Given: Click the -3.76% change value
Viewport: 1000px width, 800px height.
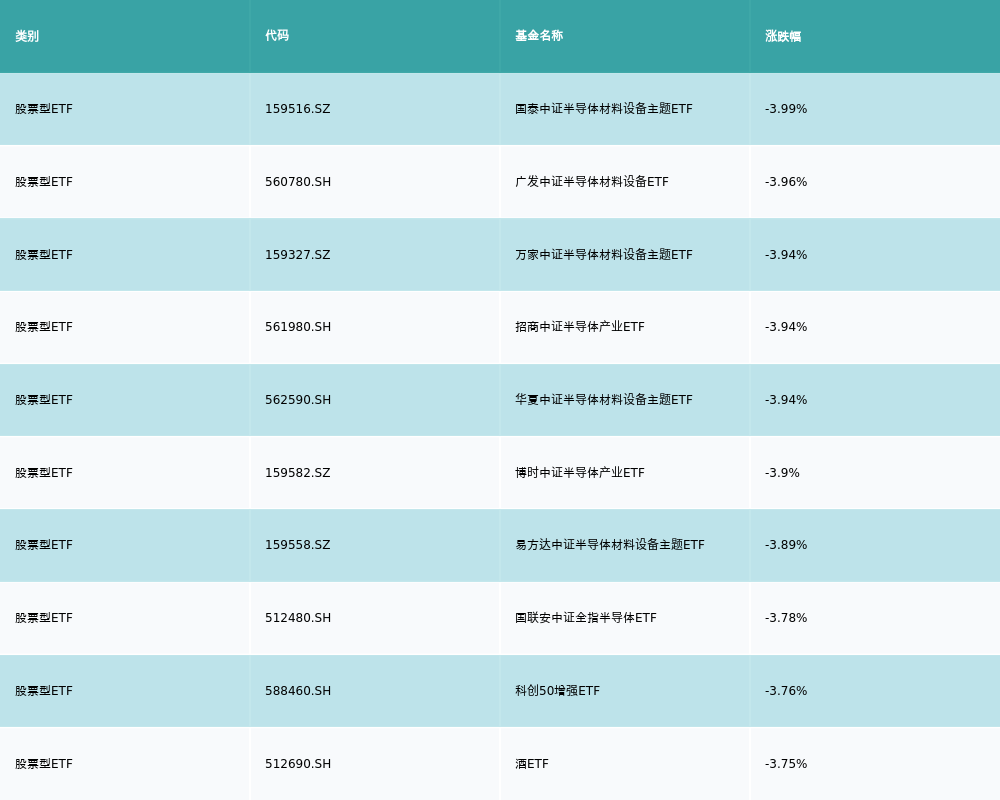Looking at the screenshot, I should tap(786, 691).
